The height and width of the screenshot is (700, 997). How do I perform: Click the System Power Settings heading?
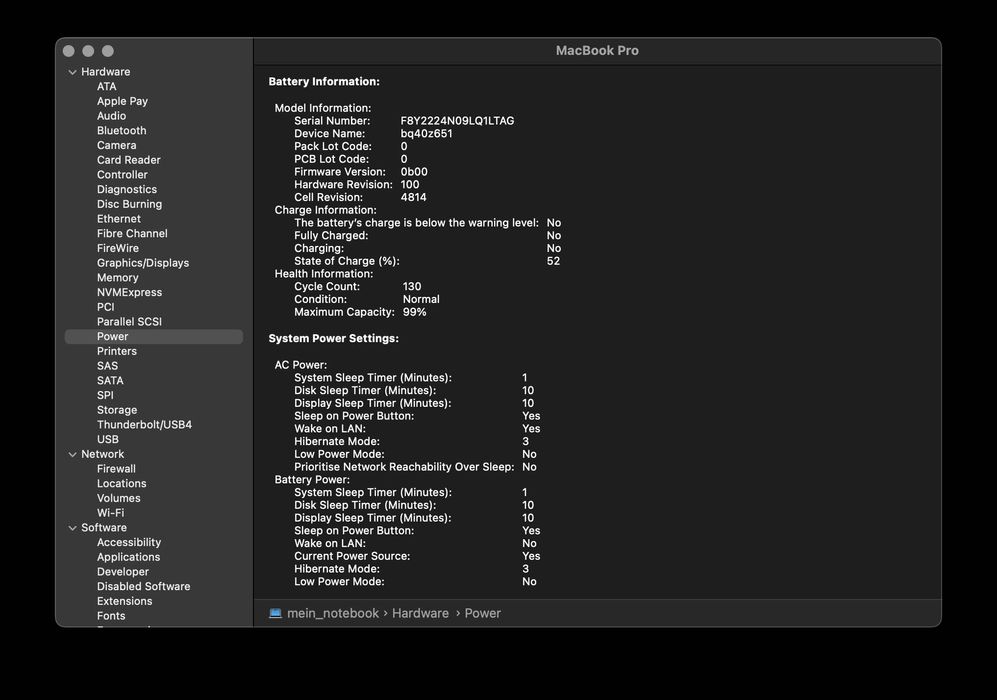click(x=333, y=338)
